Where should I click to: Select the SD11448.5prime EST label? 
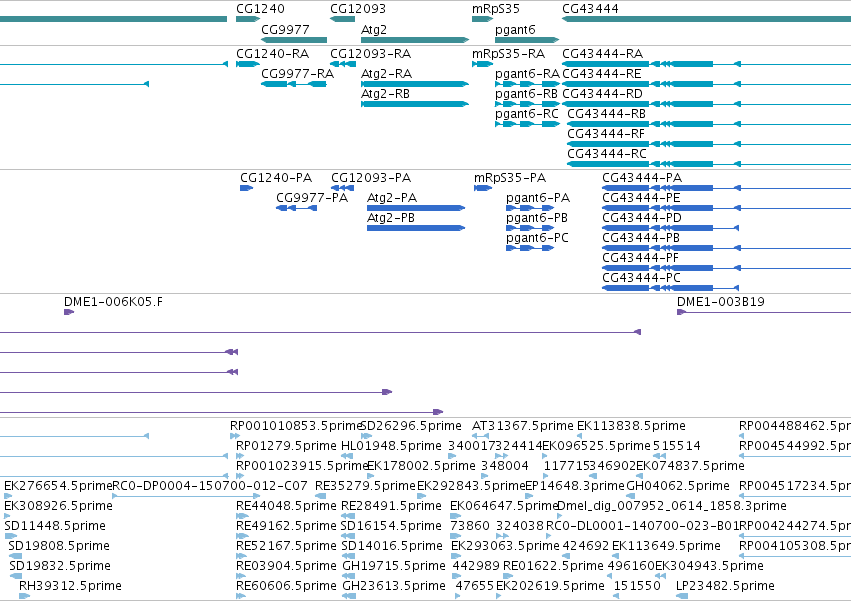click(55, 526)
